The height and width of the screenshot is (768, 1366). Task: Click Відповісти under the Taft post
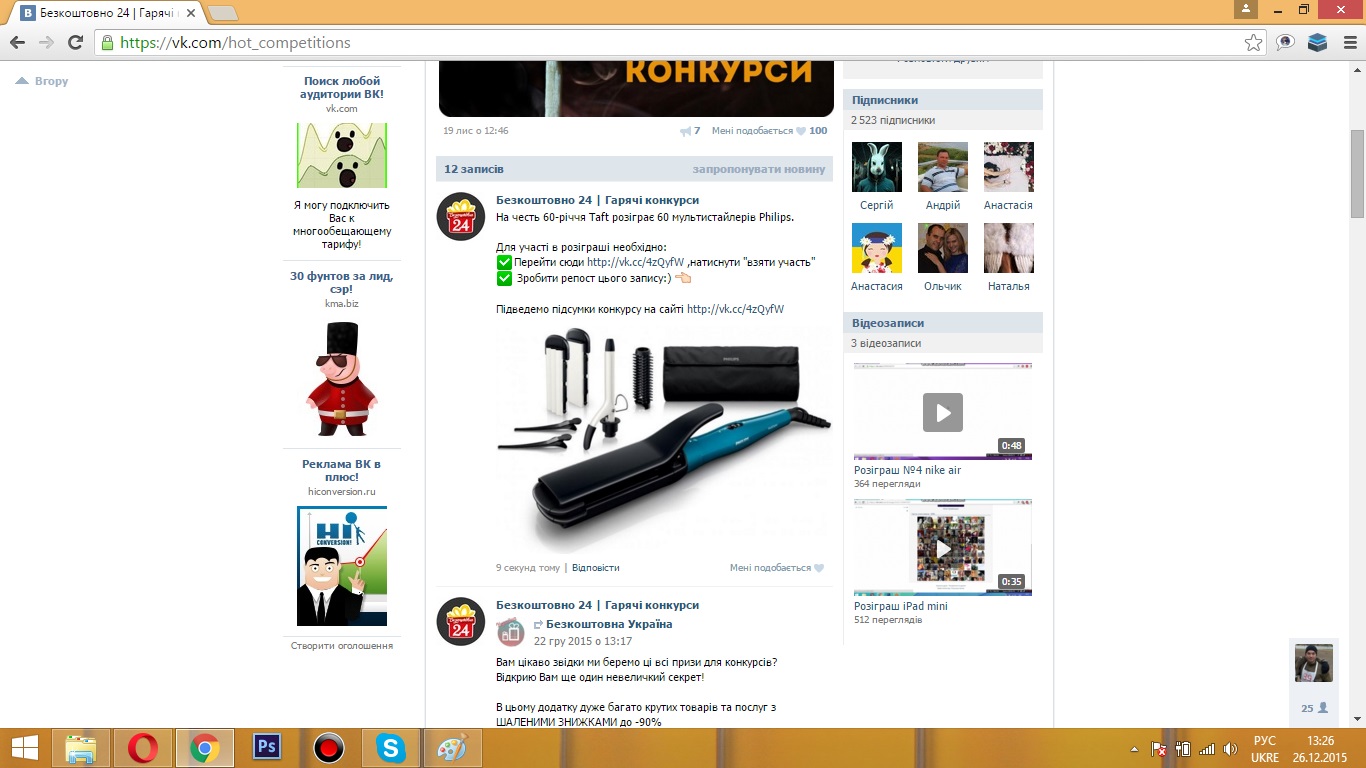click(x=596, y=567)
